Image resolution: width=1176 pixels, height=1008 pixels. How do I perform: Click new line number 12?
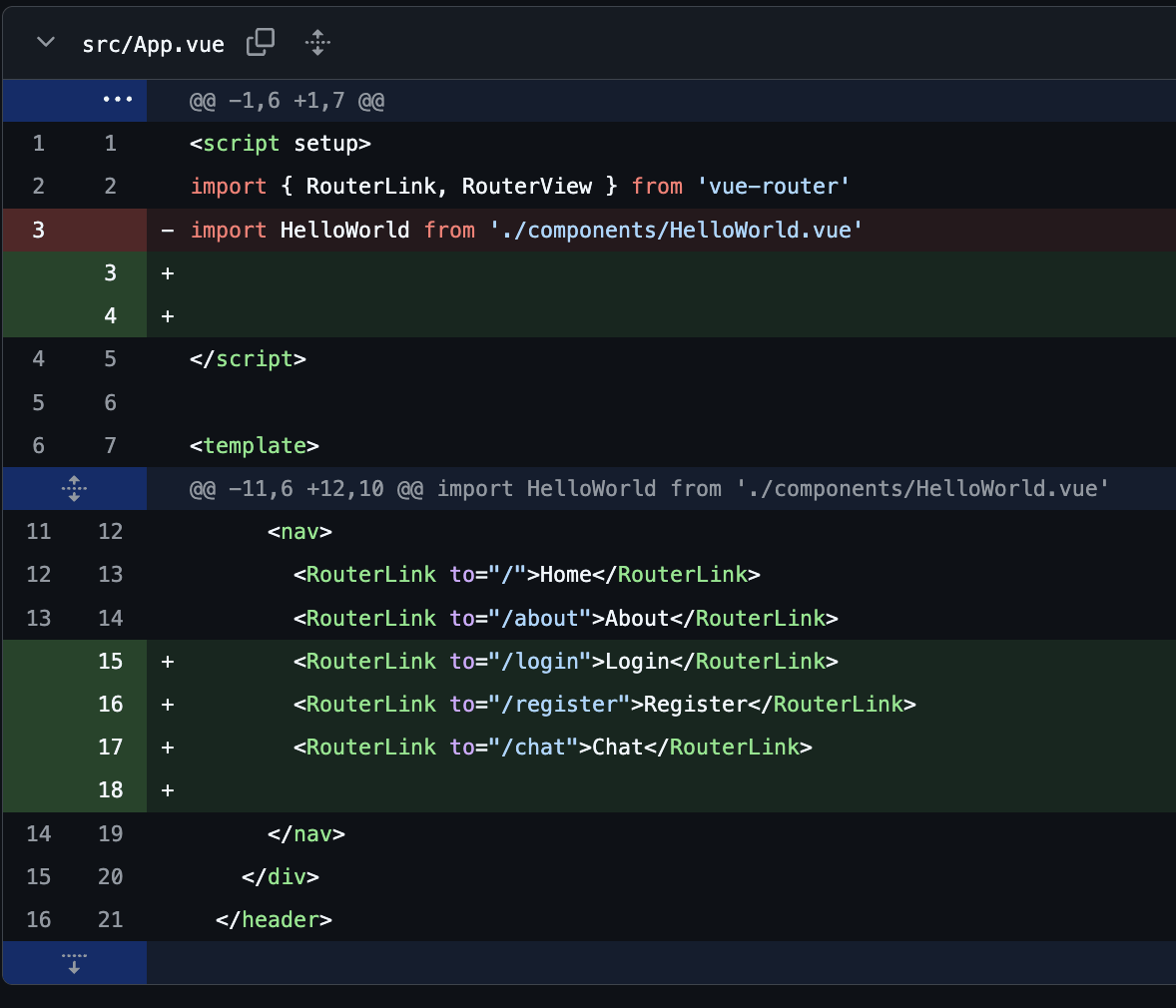coord(110,532)
